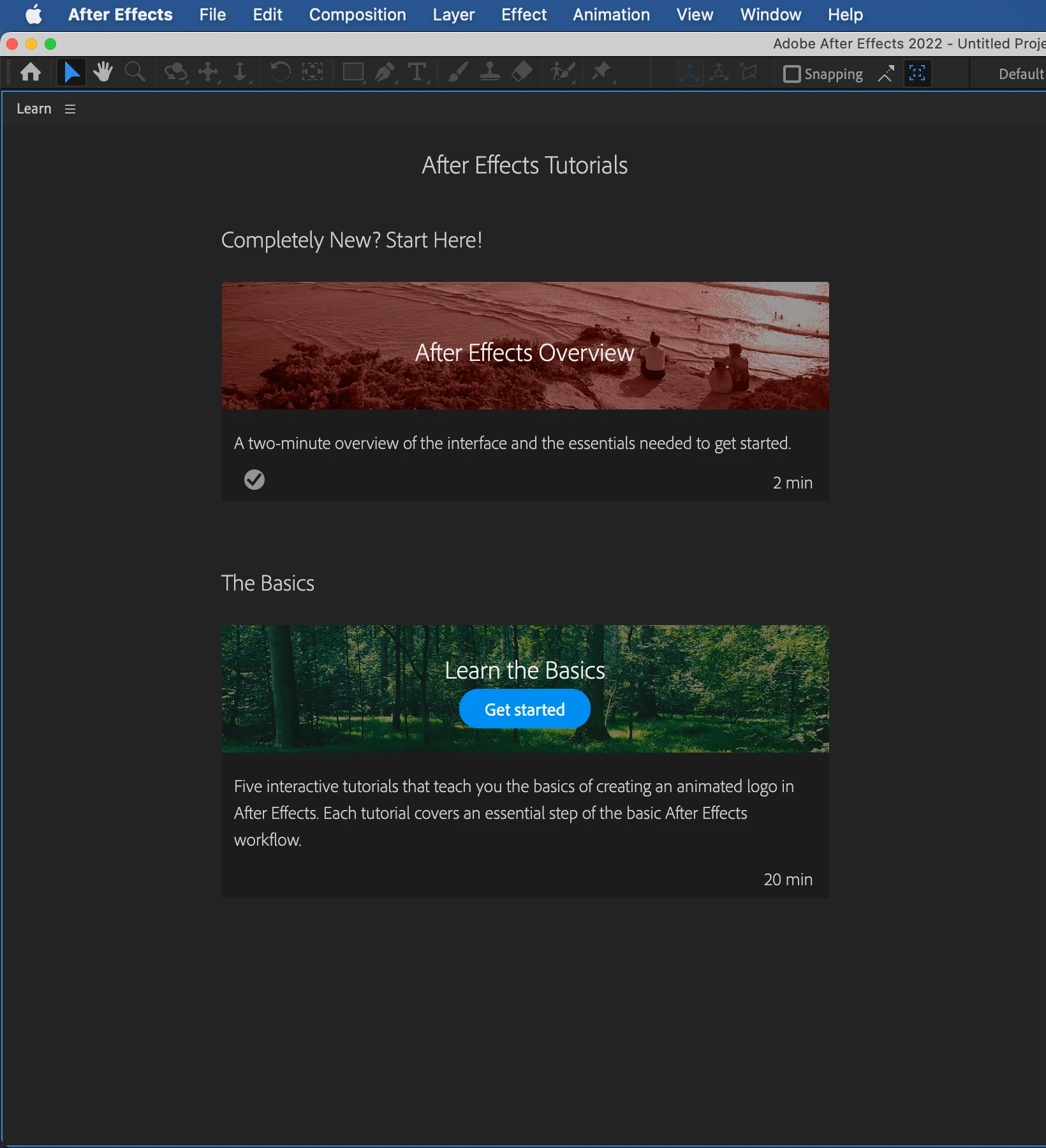This screenshot has height=1148, width=1046.
Task: Switch to the Default workspace
Action: pos(1022,74)
